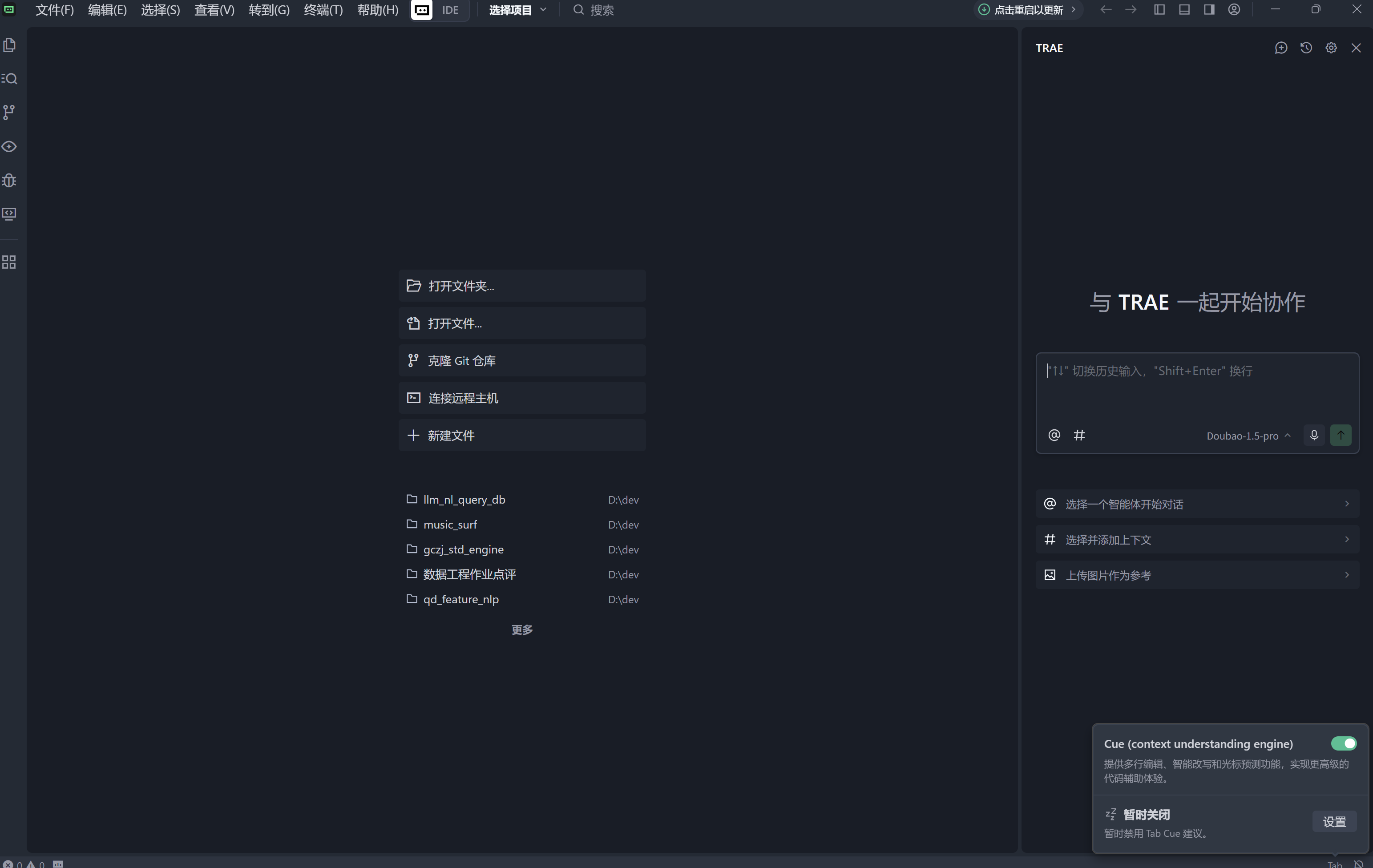
Task: Start a new chat in TRAE panel
Action: point(1280,48)
